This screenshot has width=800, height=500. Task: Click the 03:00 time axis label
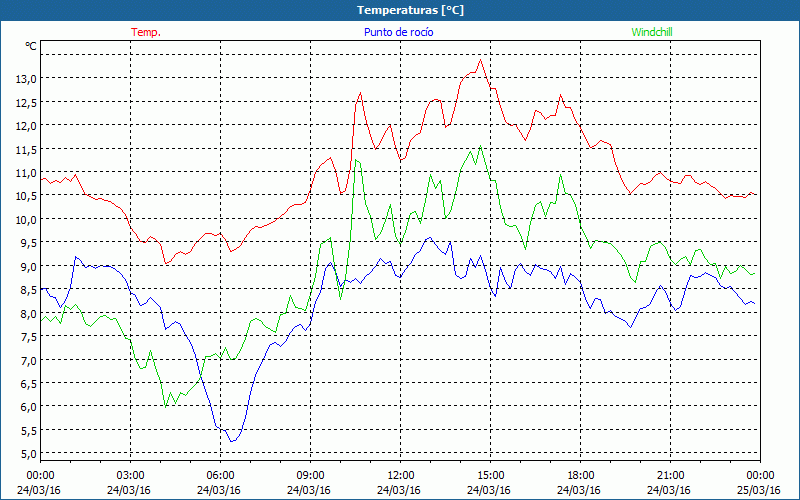point(131,476)
